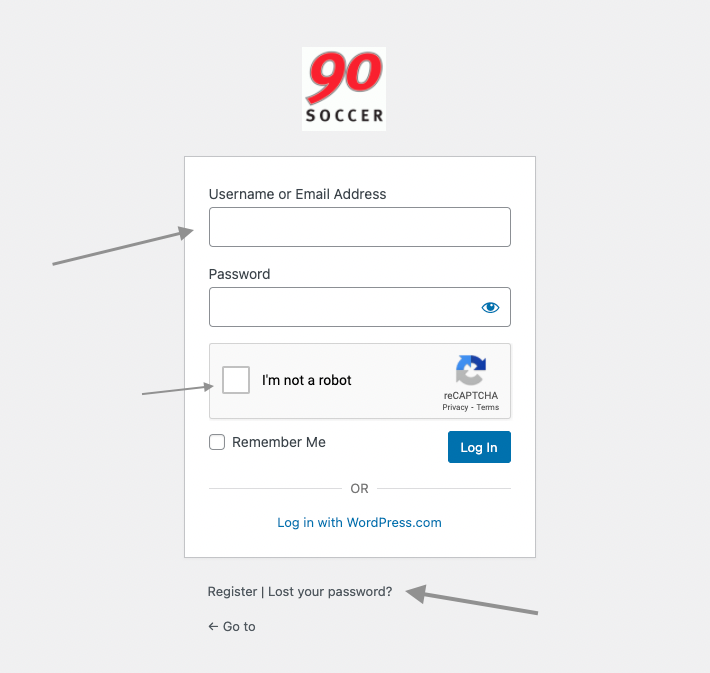Open the Register link

[x=232, y=591]
